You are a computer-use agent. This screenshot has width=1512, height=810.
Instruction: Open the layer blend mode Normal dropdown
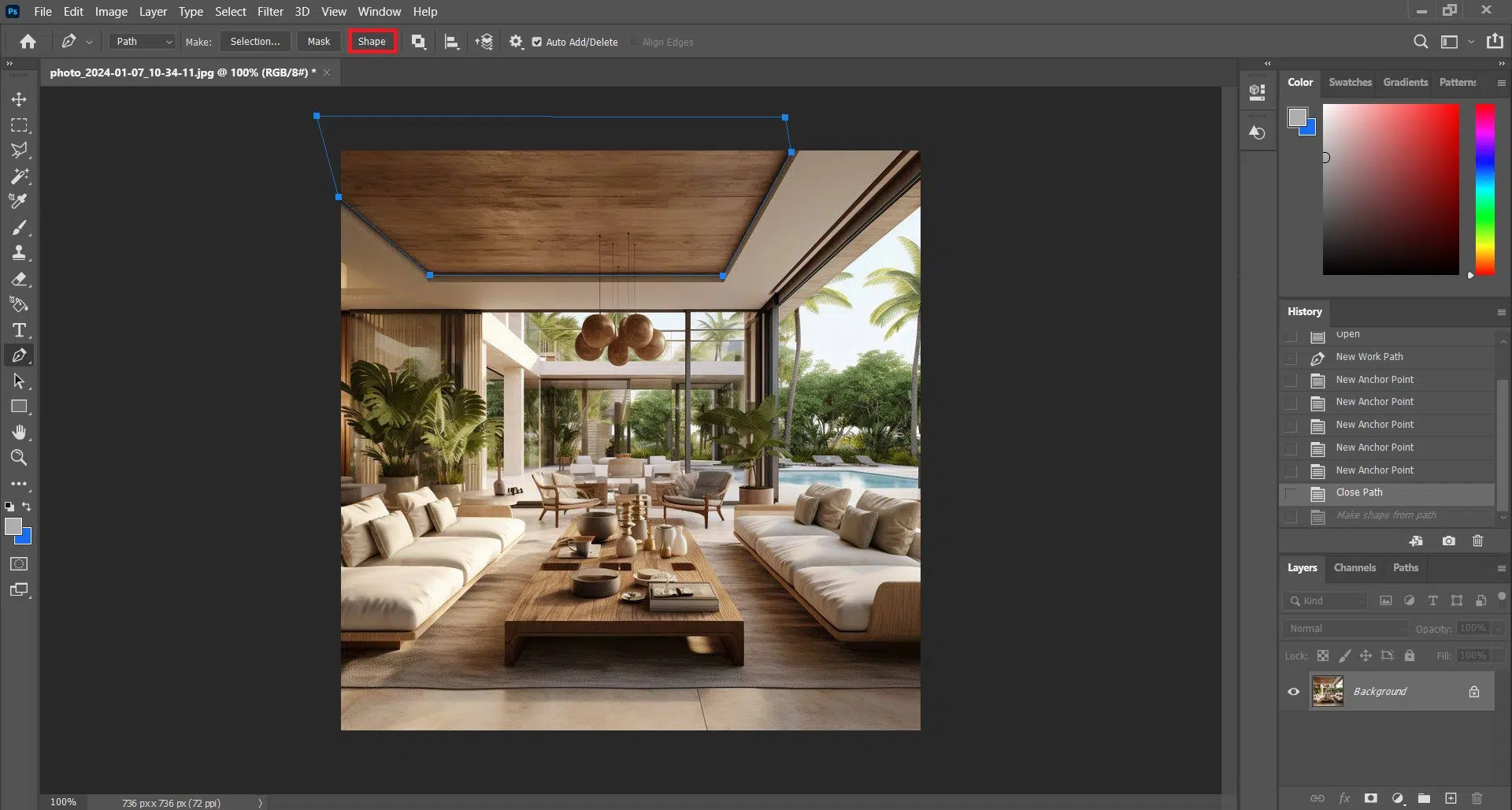(1346, 629)
